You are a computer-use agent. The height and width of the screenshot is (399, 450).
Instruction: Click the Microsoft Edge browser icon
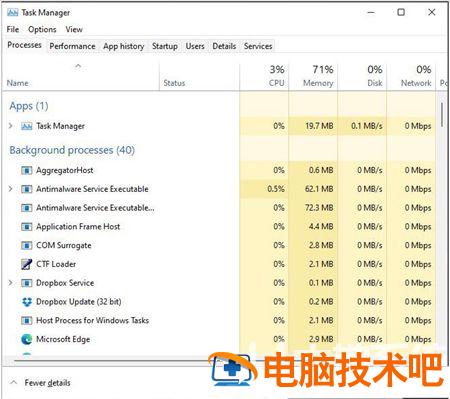(26, 339)
